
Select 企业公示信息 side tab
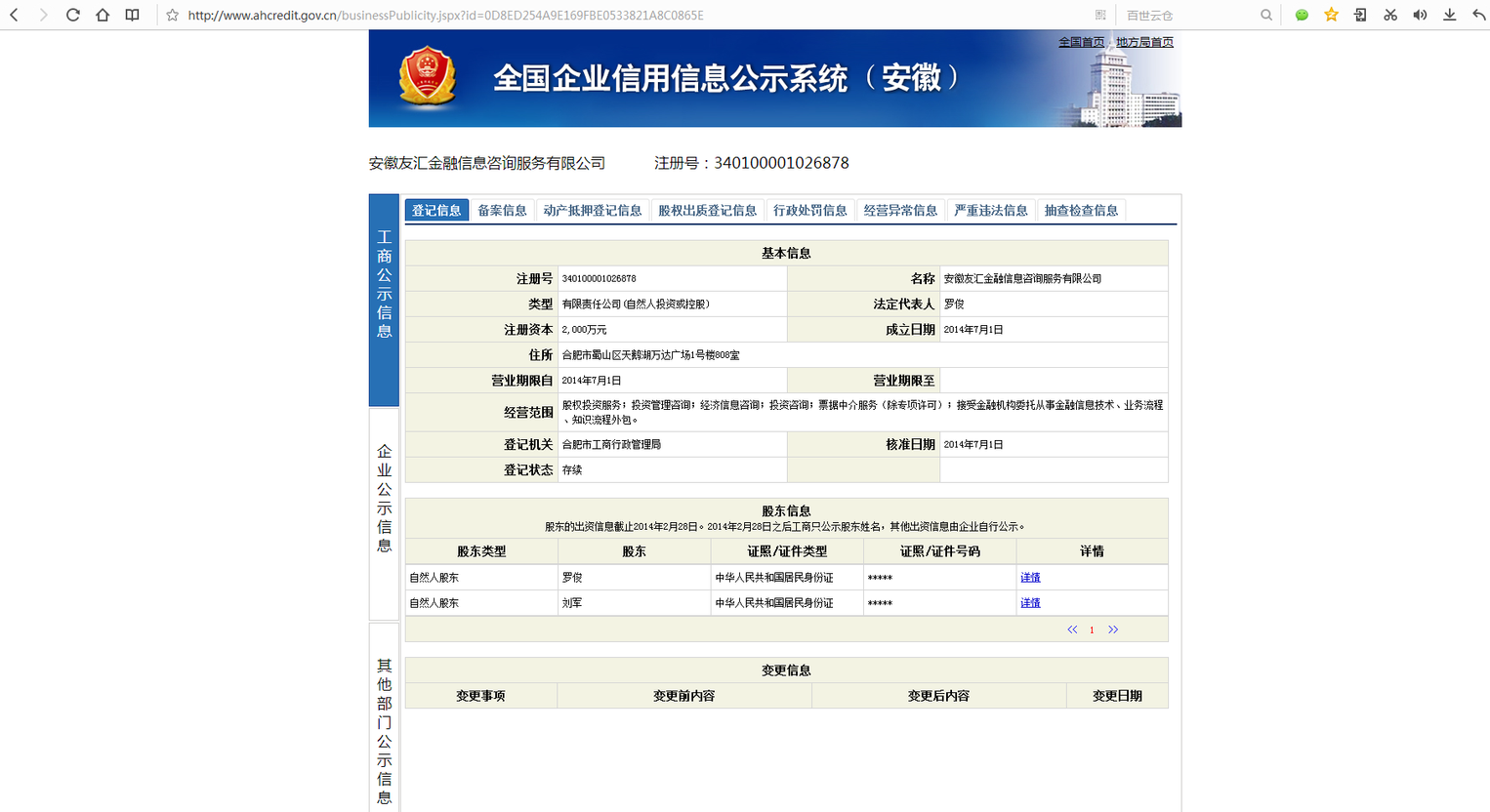384,513
